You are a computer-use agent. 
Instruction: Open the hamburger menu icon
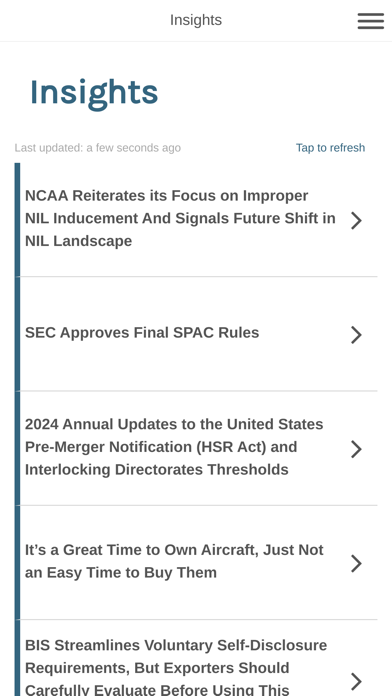coord(371,21)
